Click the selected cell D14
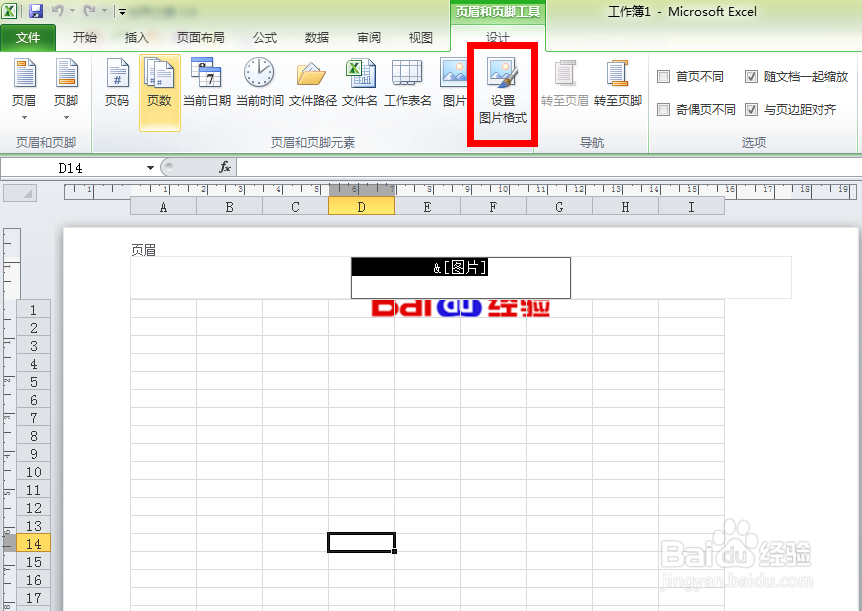This screenshot has height=611, width=862. click(x=361, y=542)
